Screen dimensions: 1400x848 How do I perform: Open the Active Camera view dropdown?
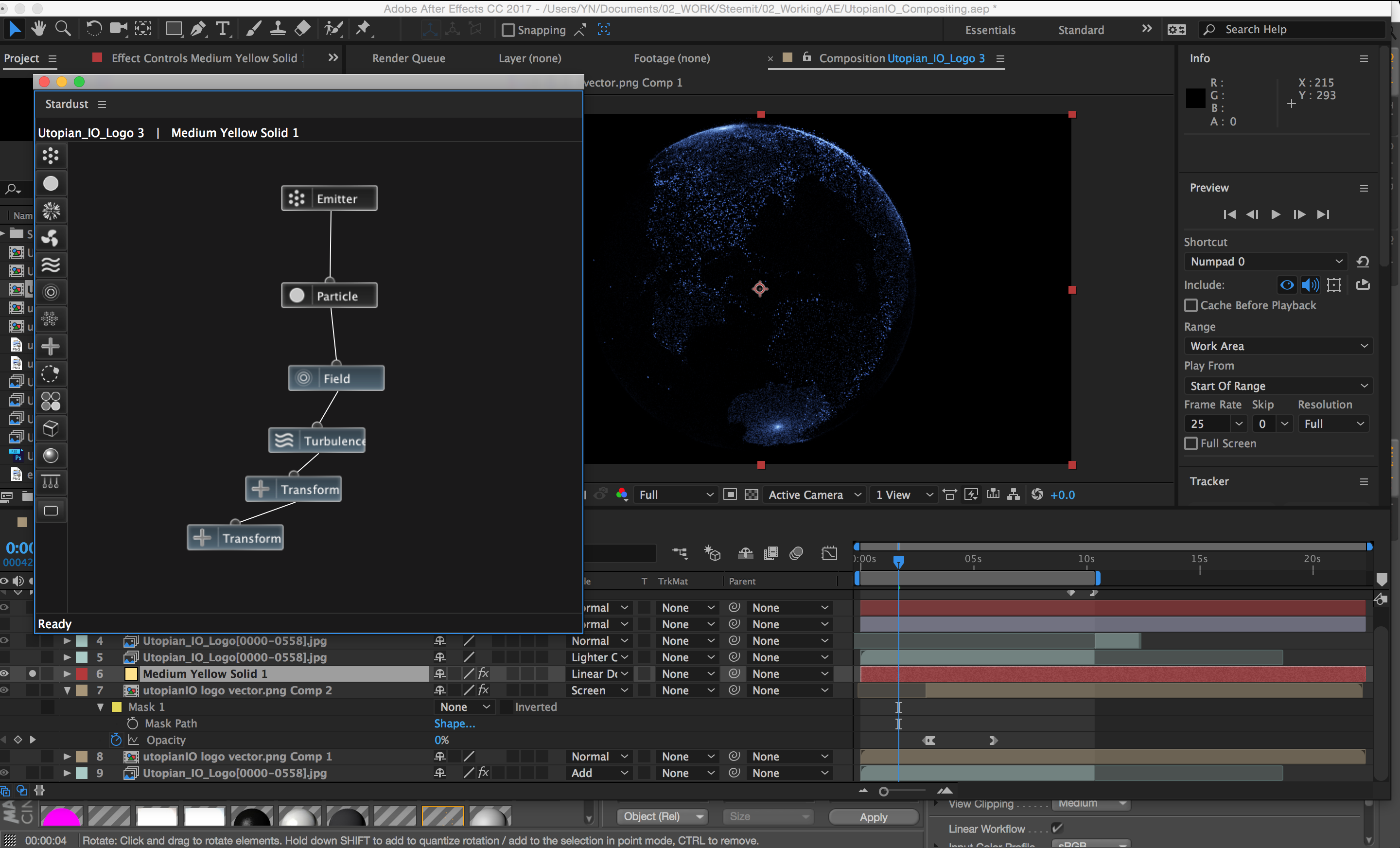pos(814,495)
